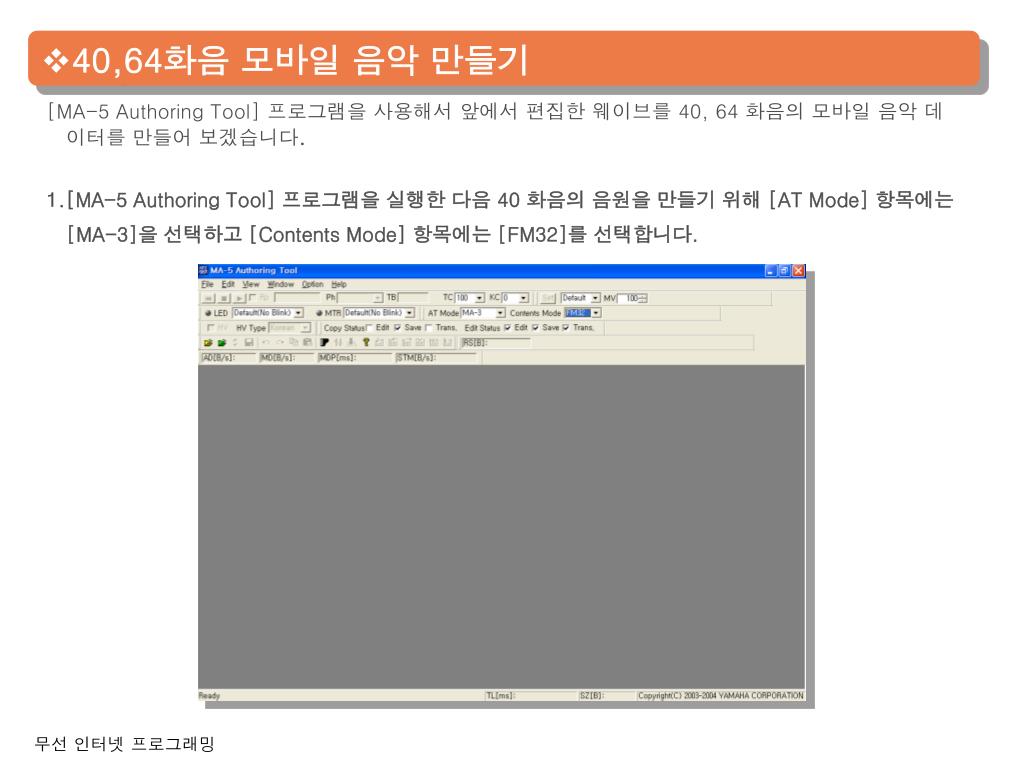
Task: Click the play transport button
Action: [240, 298]
